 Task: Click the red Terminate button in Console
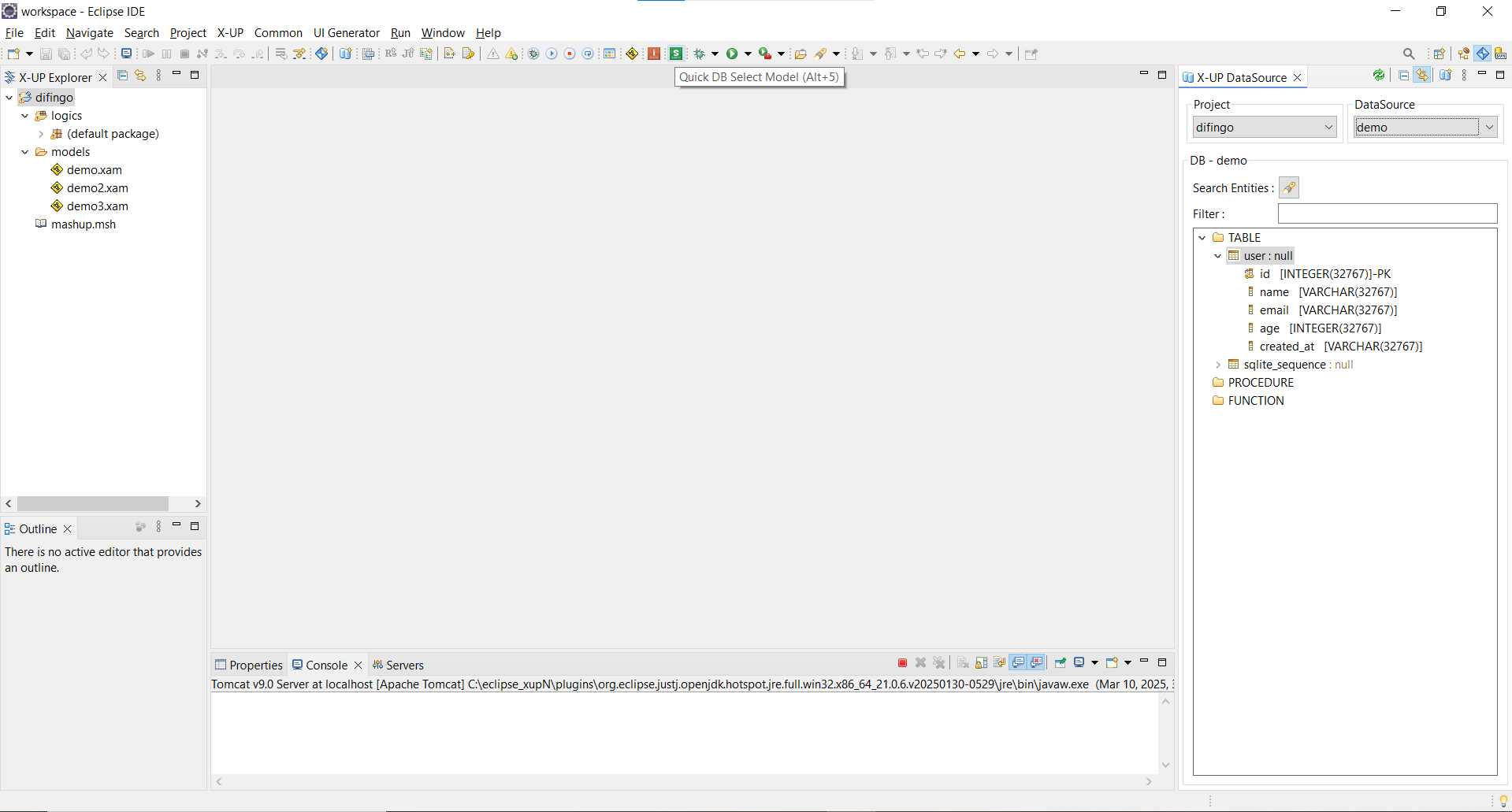click(902, 663)
